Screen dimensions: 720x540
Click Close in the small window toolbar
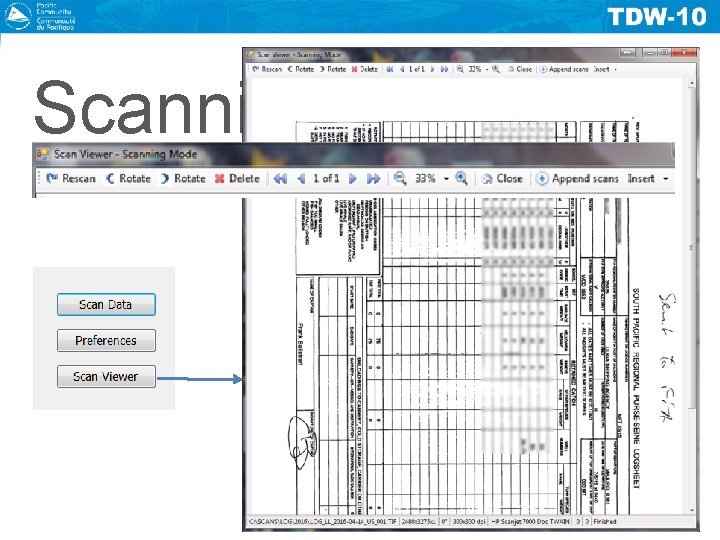[x=520, y=69]
